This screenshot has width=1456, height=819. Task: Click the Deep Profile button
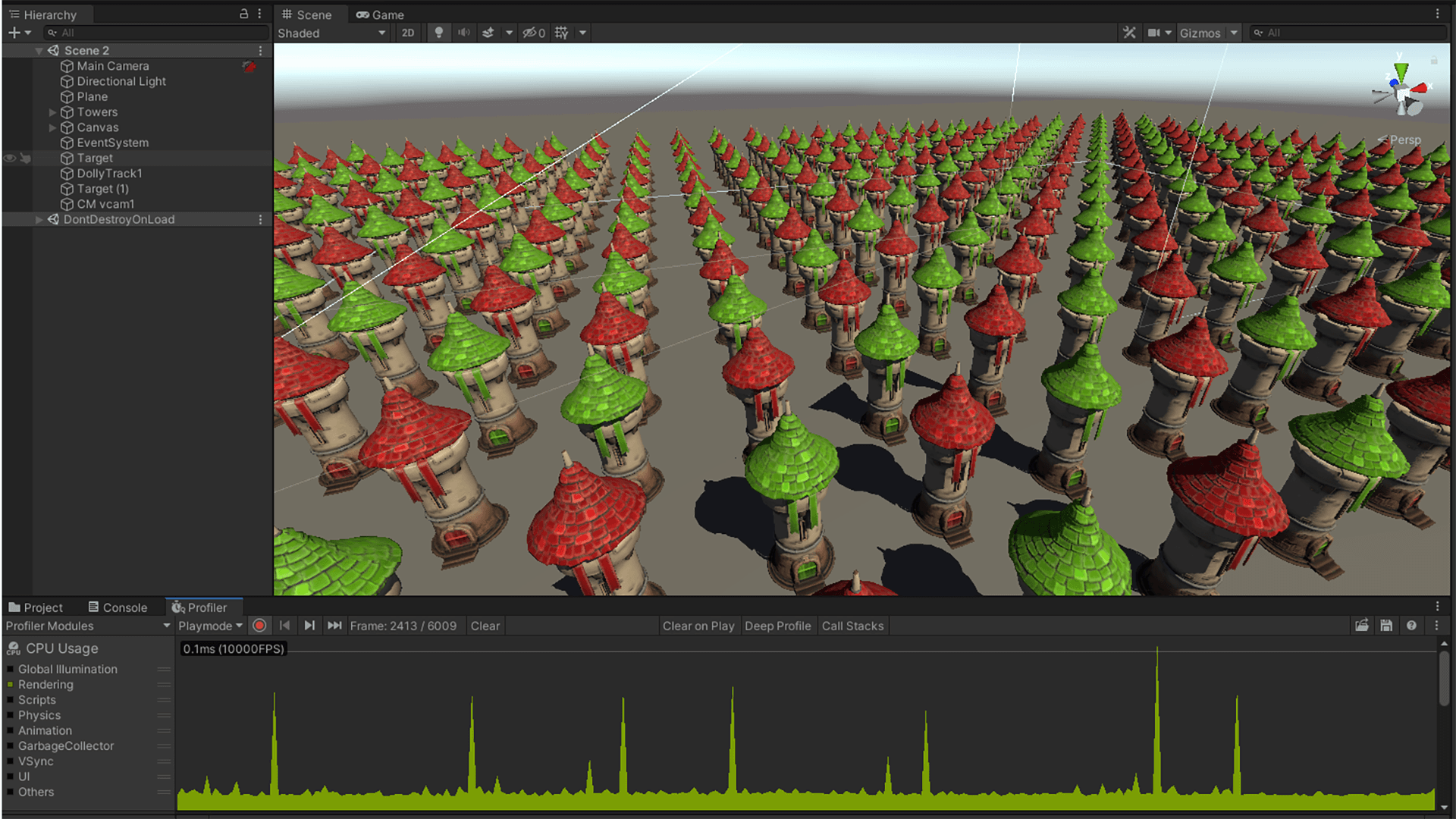point(777,625)
